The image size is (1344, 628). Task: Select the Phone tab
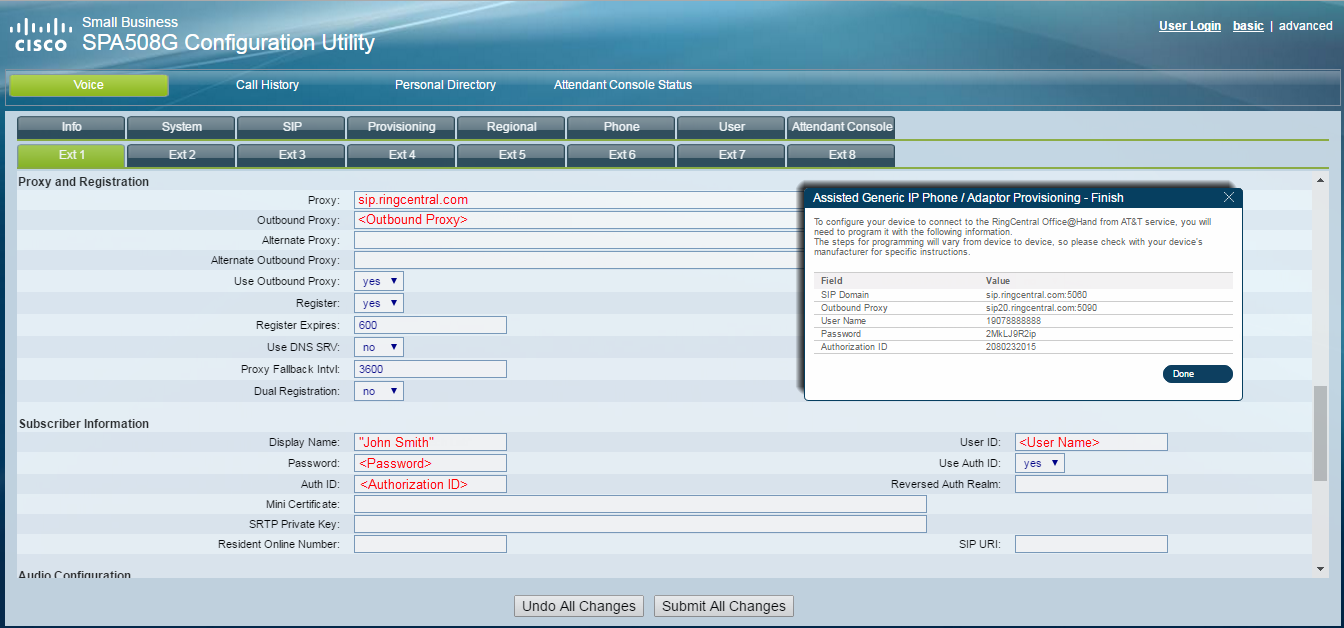[x=621, y=127]
